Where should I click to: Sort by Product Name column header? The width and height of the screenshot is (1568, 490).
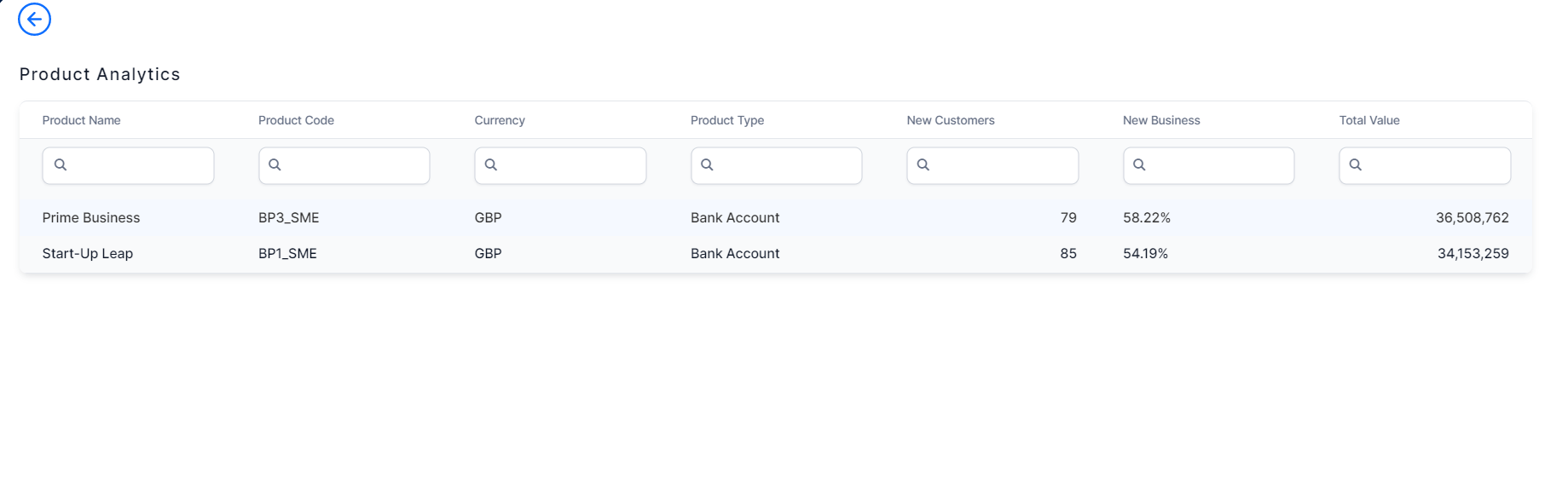[81, 120]
